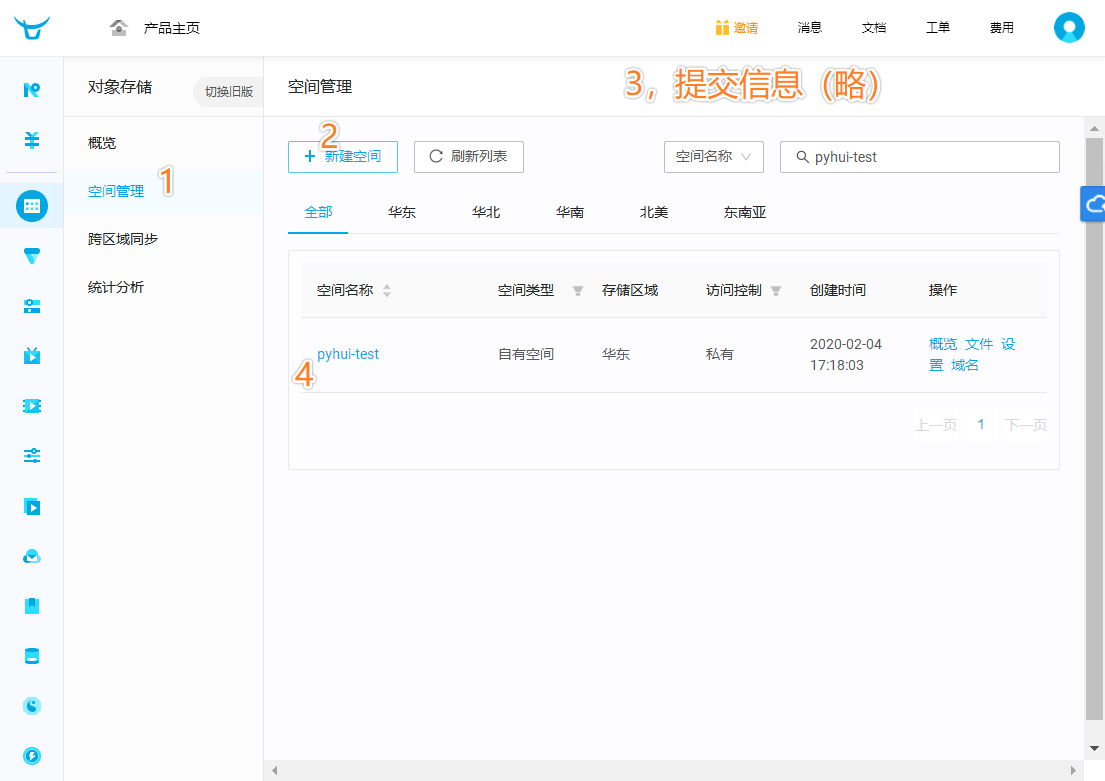Toggle sorting on the 空间名称 column
This screenshot has height=781, width=1105.
(387, 290)
